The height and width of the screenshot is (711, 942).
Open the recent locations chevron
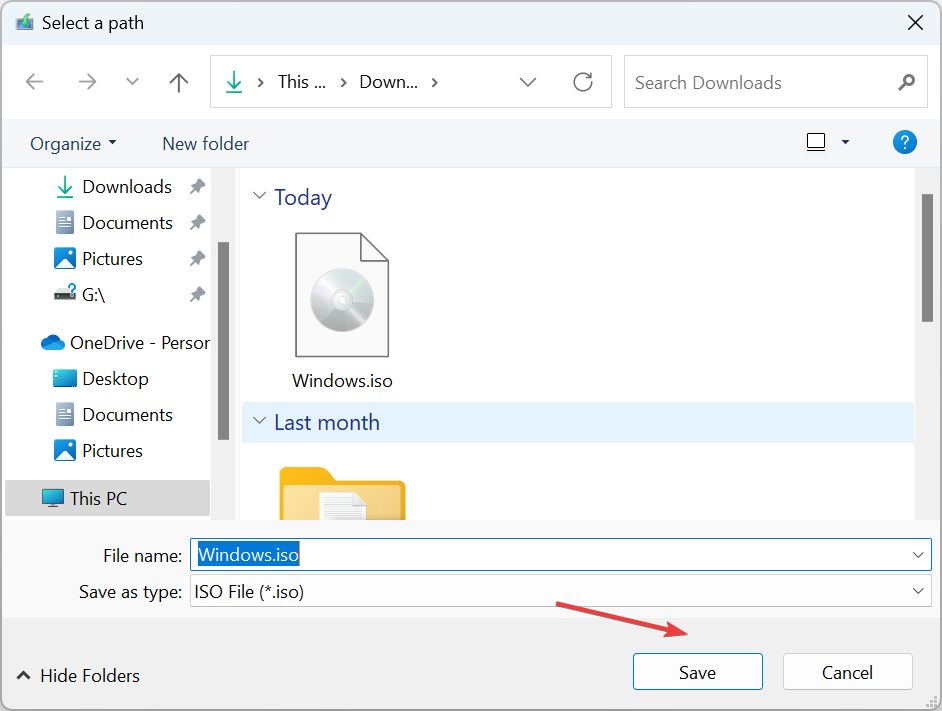(132, 82)
